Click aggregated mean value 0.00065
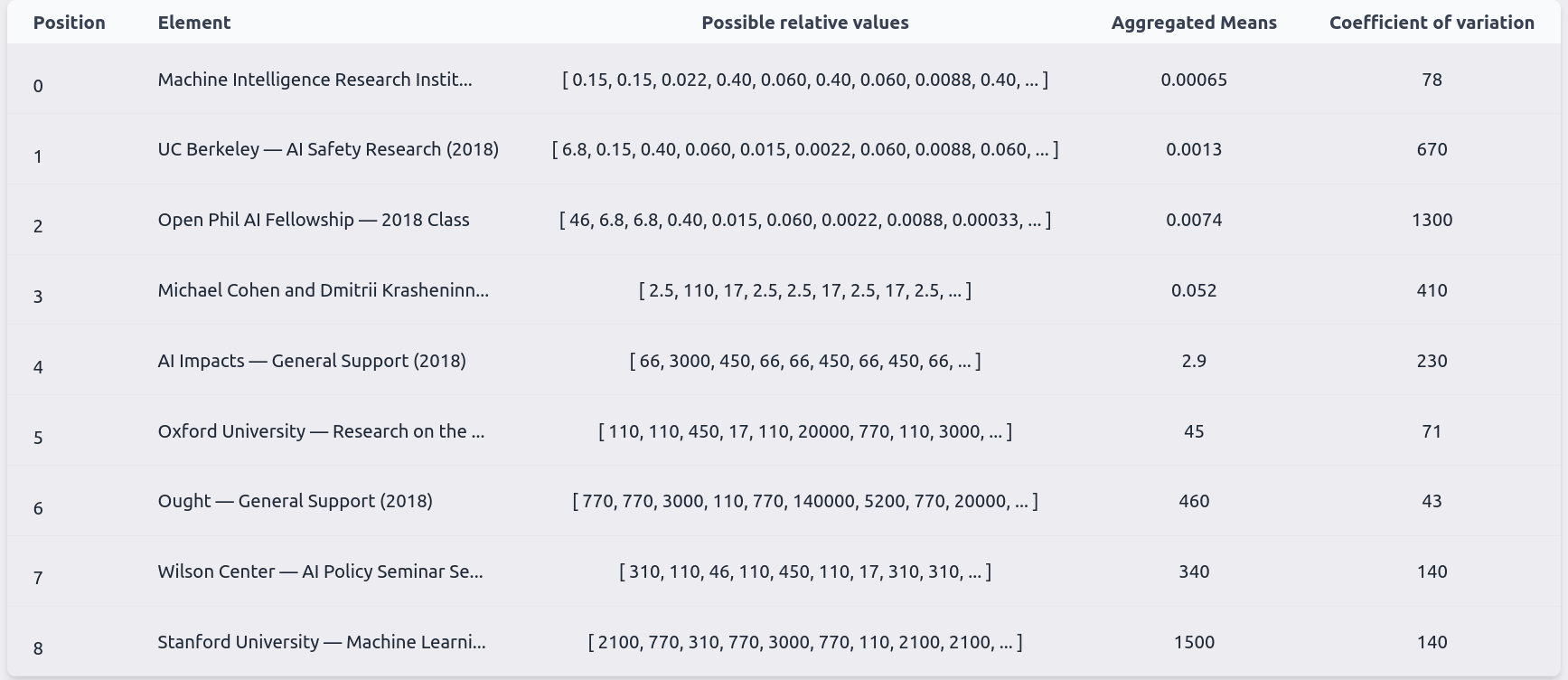The image size is (1568, 680). coord(1193,80)
